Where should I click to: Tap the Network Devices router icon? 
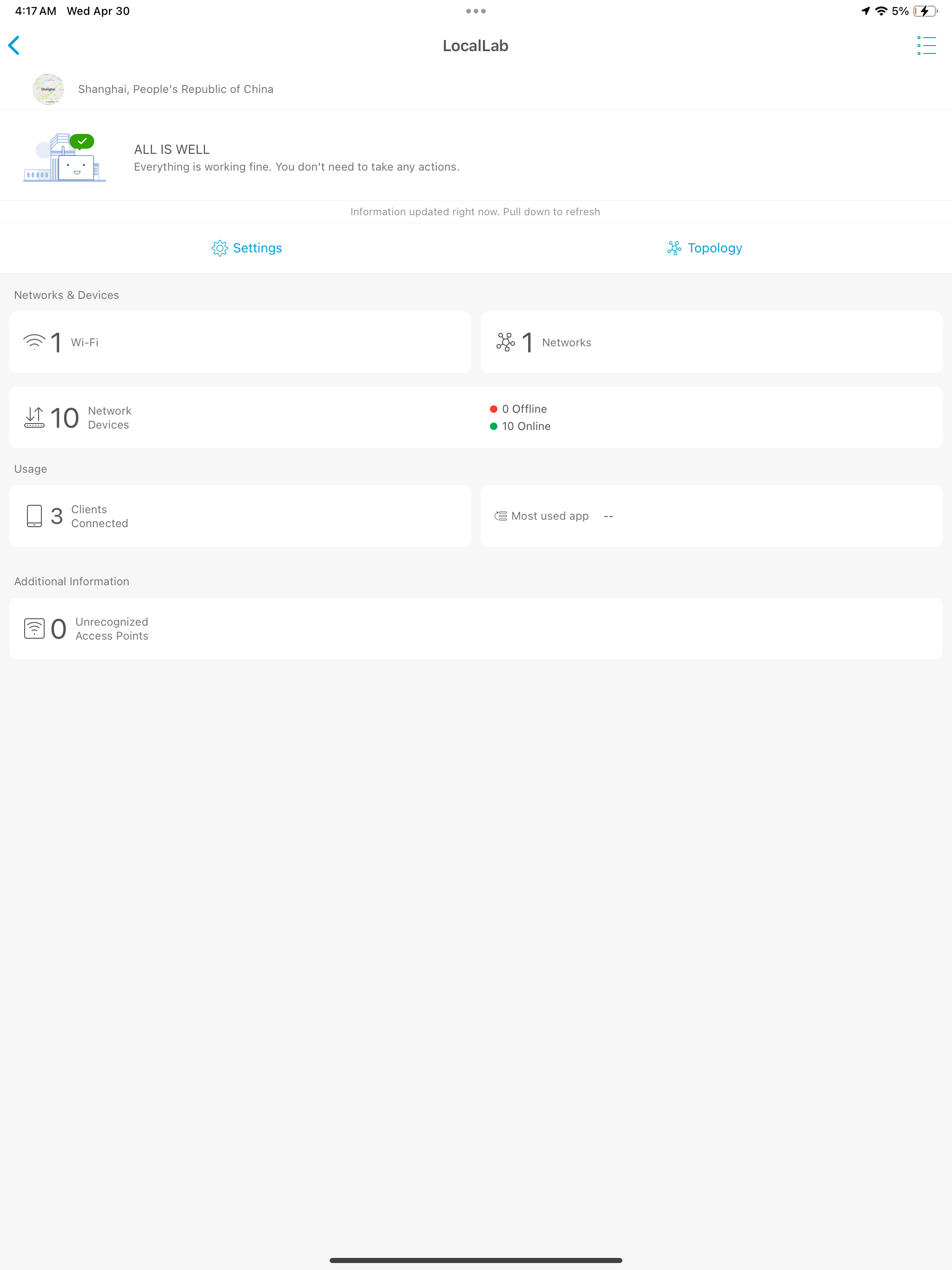click(x=34, y=417)
